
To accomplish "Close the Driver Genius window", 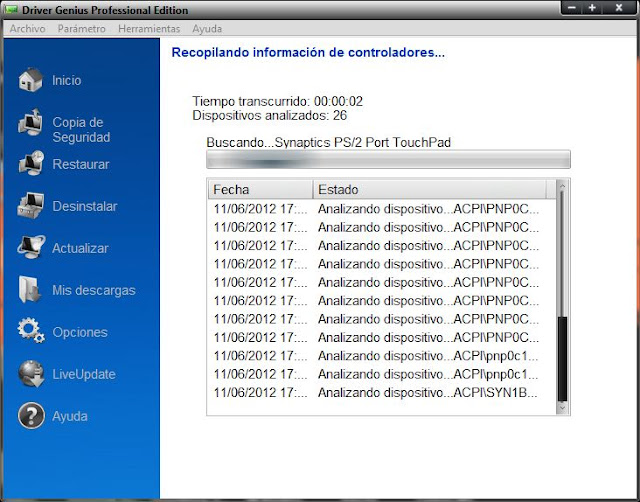I will (619, 8).
